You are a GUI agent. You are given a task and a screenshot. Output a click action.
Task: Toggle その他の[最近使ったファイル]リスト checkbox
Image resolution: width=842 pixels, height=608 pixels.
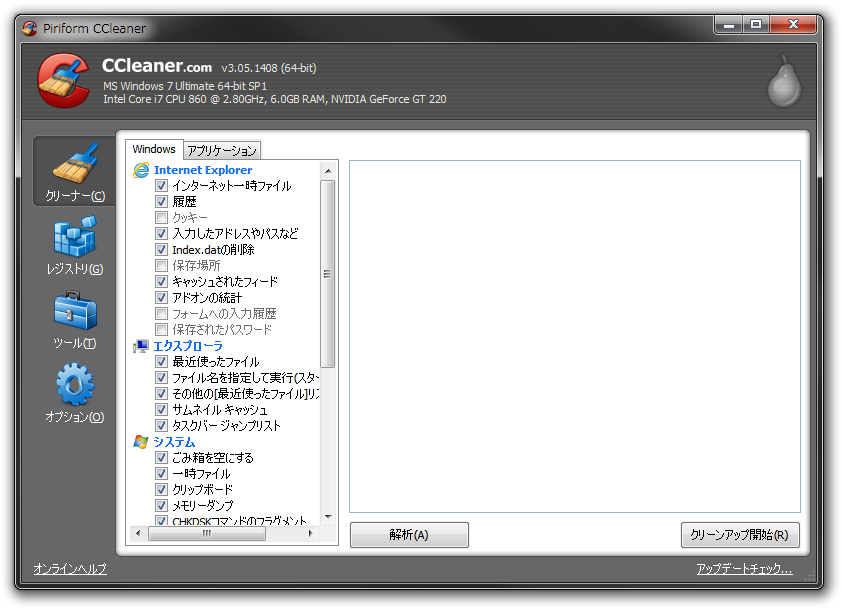click(161, 394)
